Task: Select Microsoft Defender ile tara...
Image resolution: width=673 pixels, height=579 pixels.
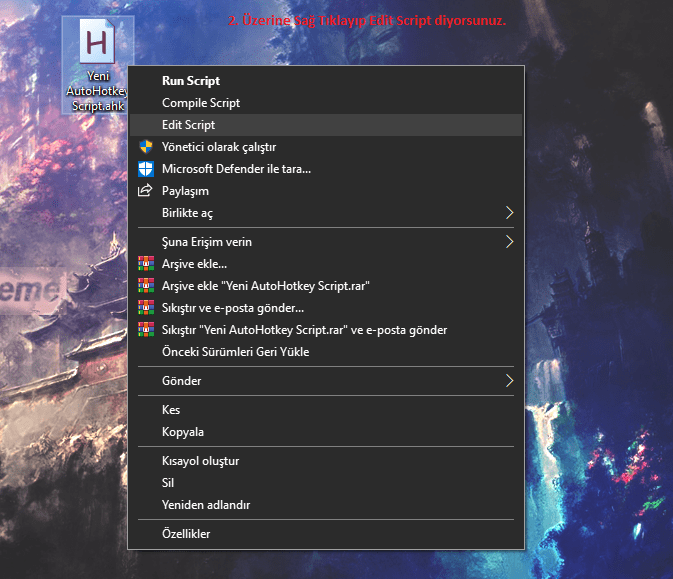Action: [x=326, y=169]
